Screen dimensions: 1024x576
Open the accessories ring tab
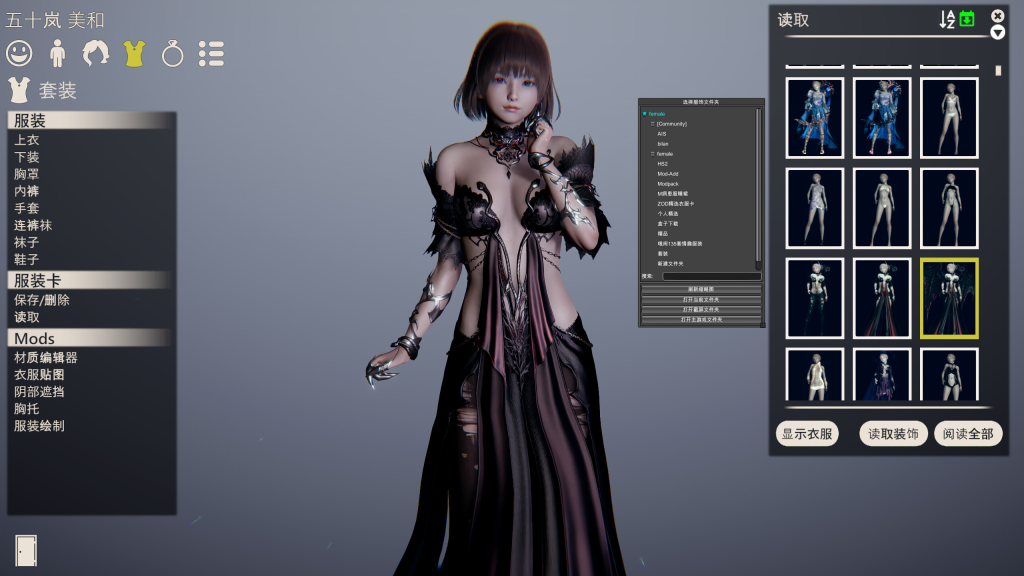coord(172,54)
